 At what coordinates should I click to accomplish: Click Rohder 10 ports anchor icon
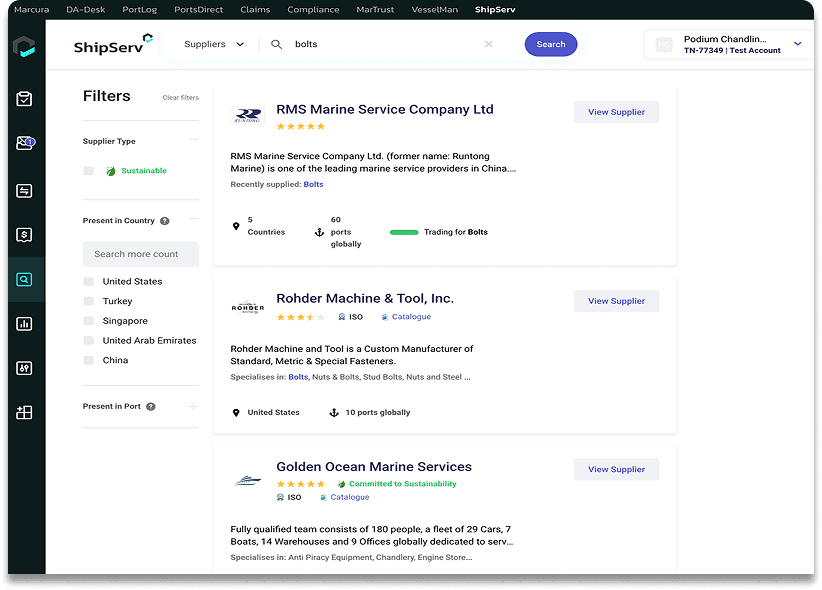pyautogui.click(x=334, y=413)
